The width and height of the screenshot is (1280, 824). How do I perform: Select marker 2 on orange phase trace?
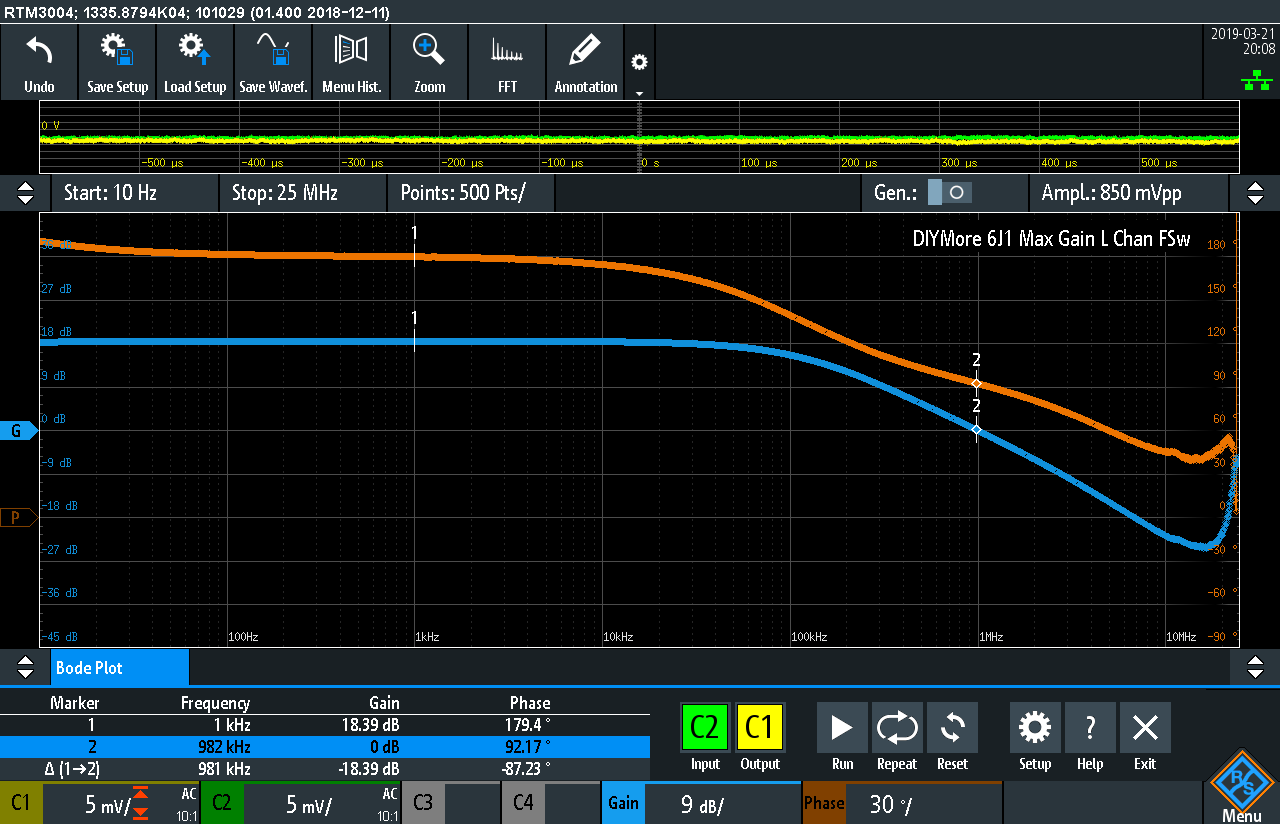click(977, 383)
